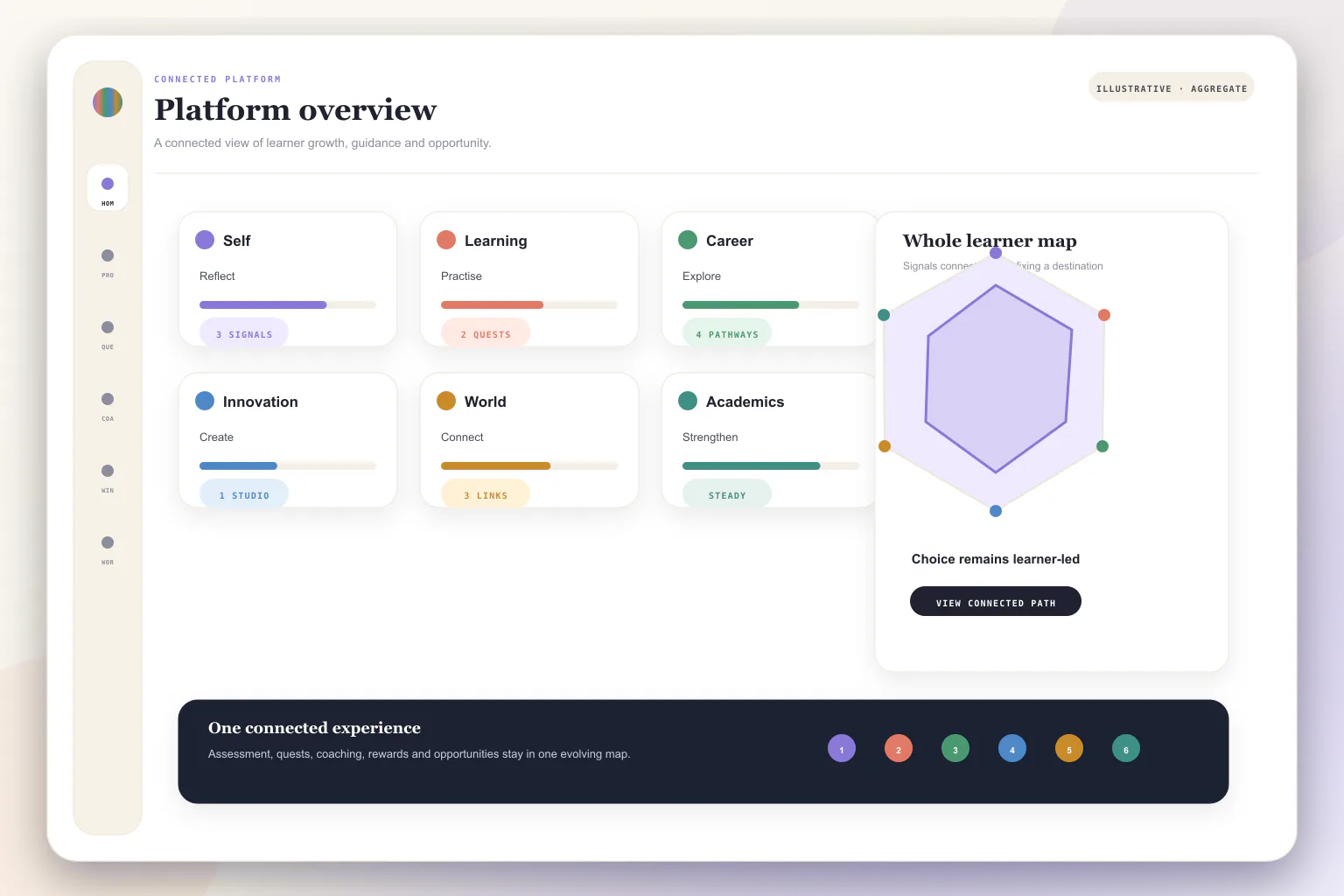Click the Innovation progress bar
This screenshot has height=896, width=1344.
coord(288,466)
